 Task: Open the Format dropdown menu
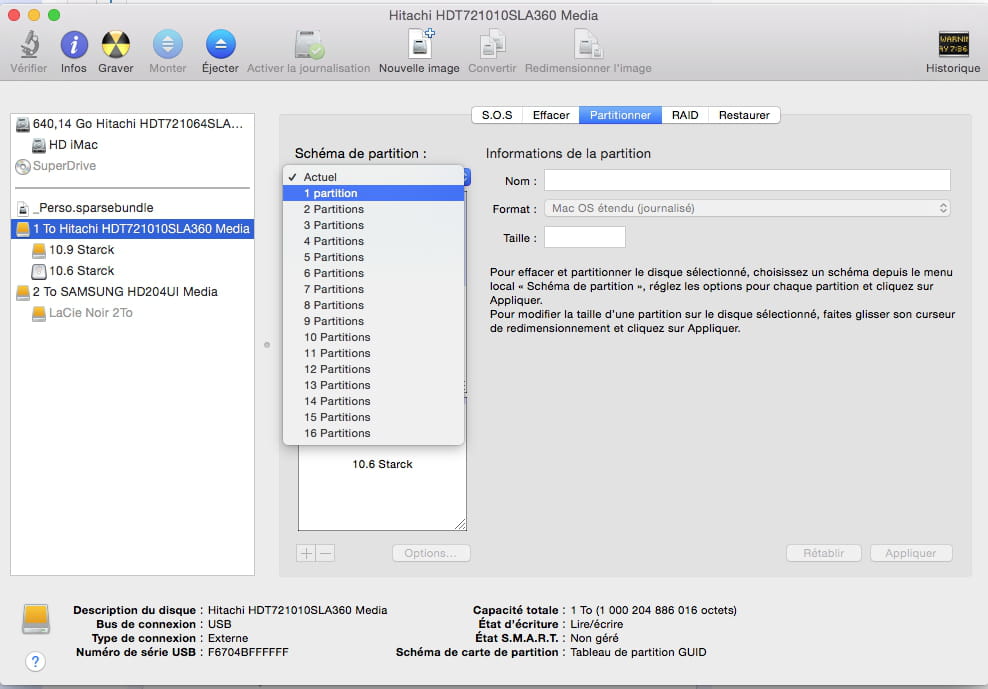(746, 208)
